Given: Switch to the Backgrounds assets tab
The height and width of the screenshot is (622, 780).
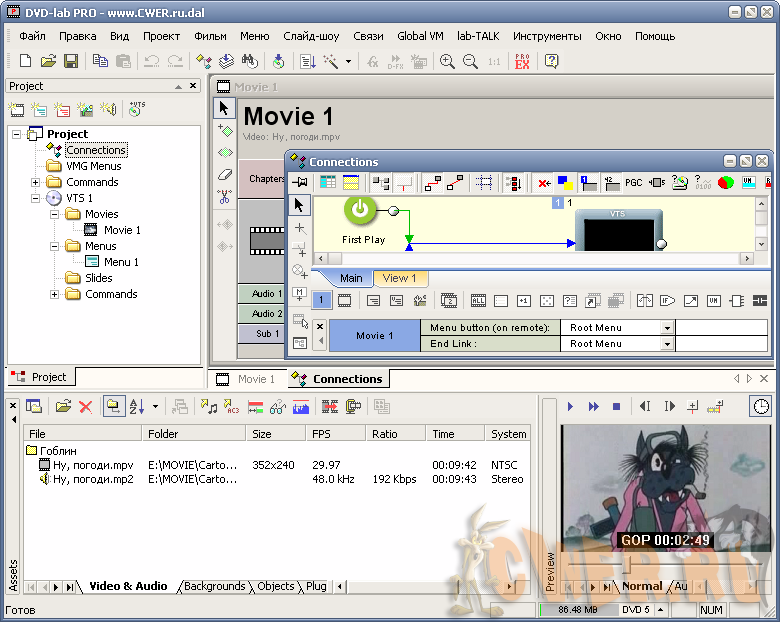Looking at the screenshot, I should pos(214,586).
